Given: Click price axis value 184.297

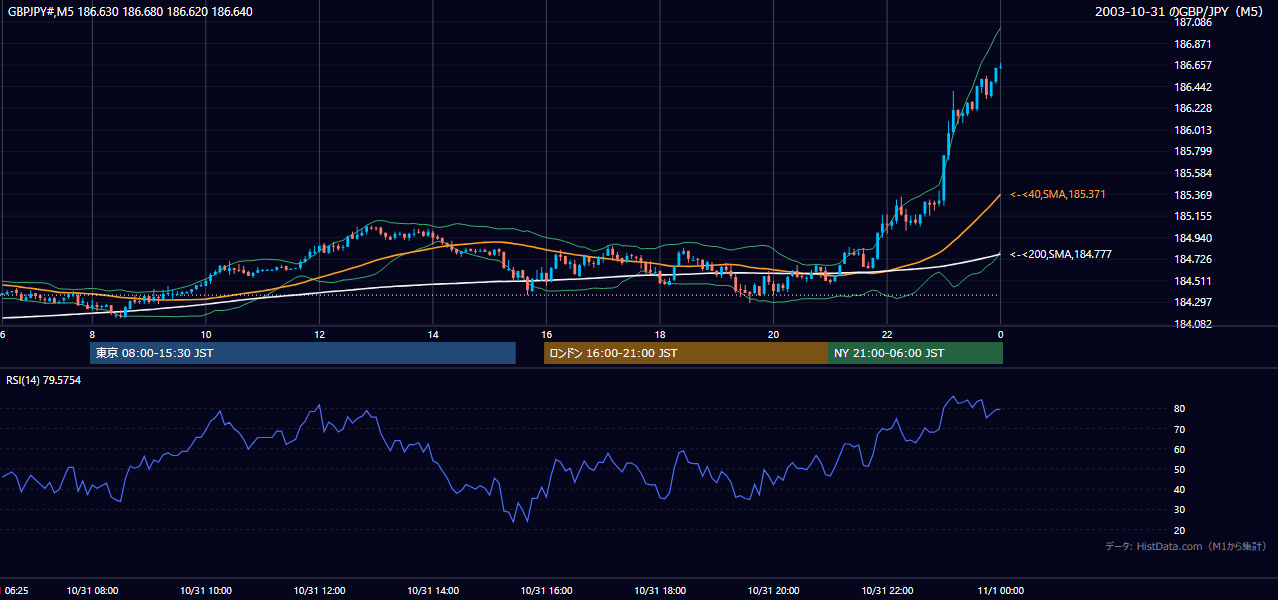Looking at the screenshot, I should click(1194, 302).
